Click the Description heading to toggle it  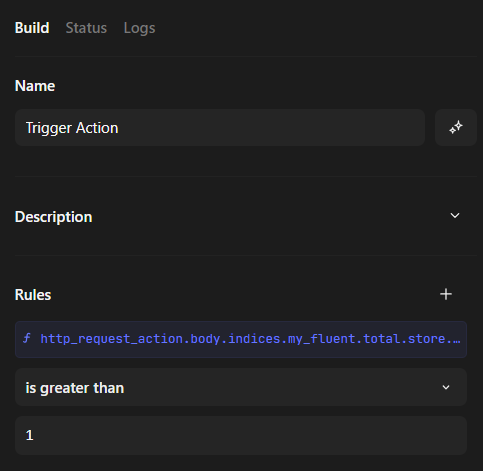pos(53,217)
